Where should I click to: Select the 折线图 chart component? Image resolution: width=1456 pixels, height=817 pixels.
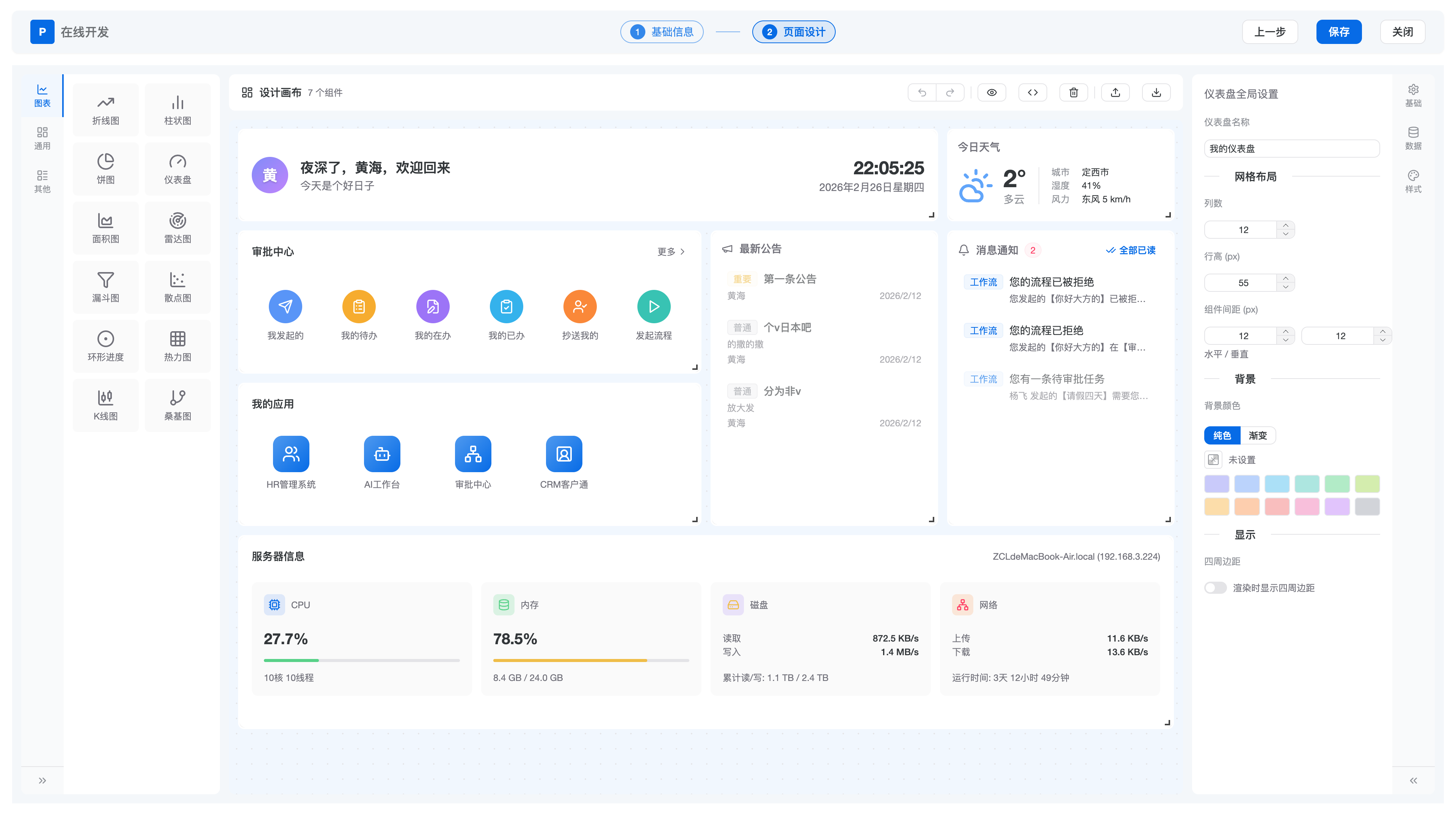[x=105, y=109]
